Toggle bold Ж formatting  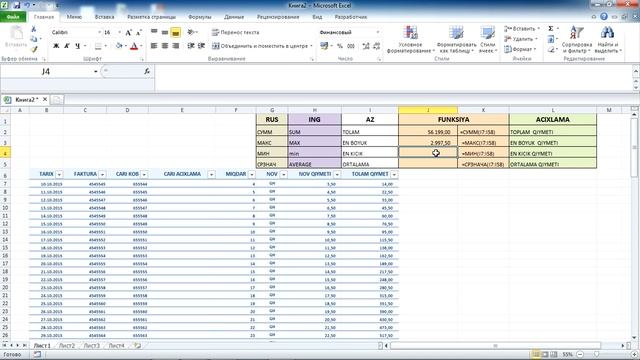(56, 46)
